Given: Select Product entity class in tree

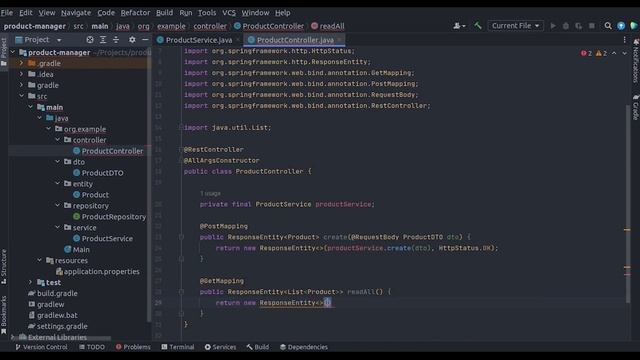Looking at the screenshot, I should point(91,195).
